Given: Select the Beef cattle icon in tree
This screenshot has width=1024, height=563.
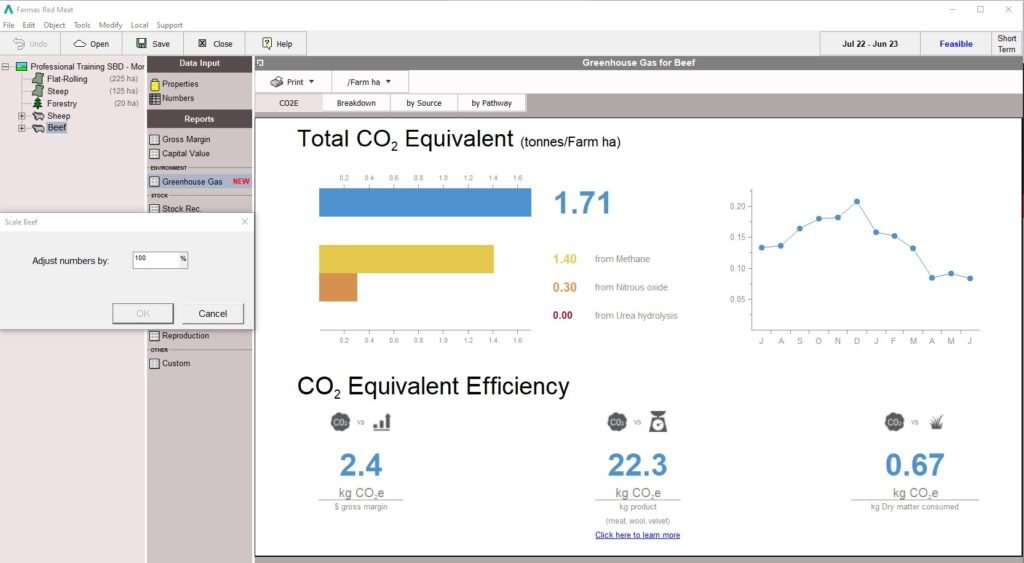Looking at the screenshot, I should (39, 128).
